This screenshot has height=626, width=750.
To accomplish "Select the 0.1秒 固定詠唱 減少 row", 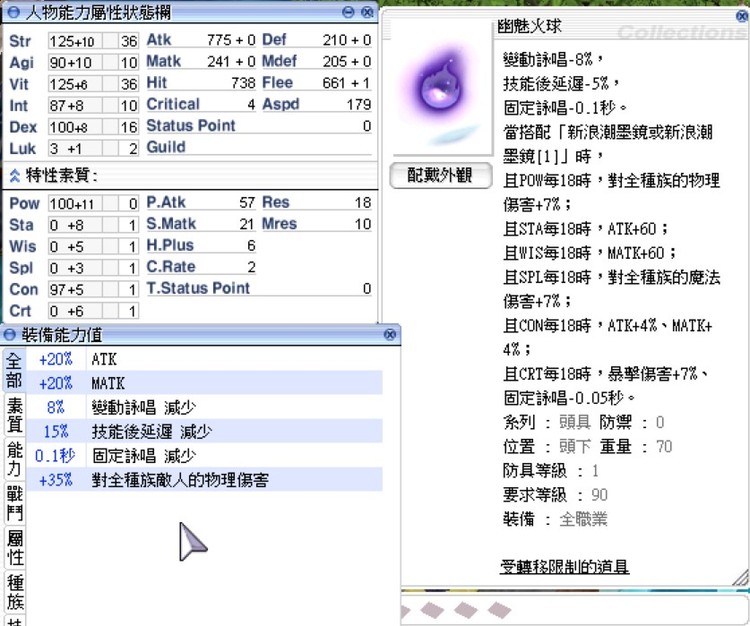I will tap(204, 456).
